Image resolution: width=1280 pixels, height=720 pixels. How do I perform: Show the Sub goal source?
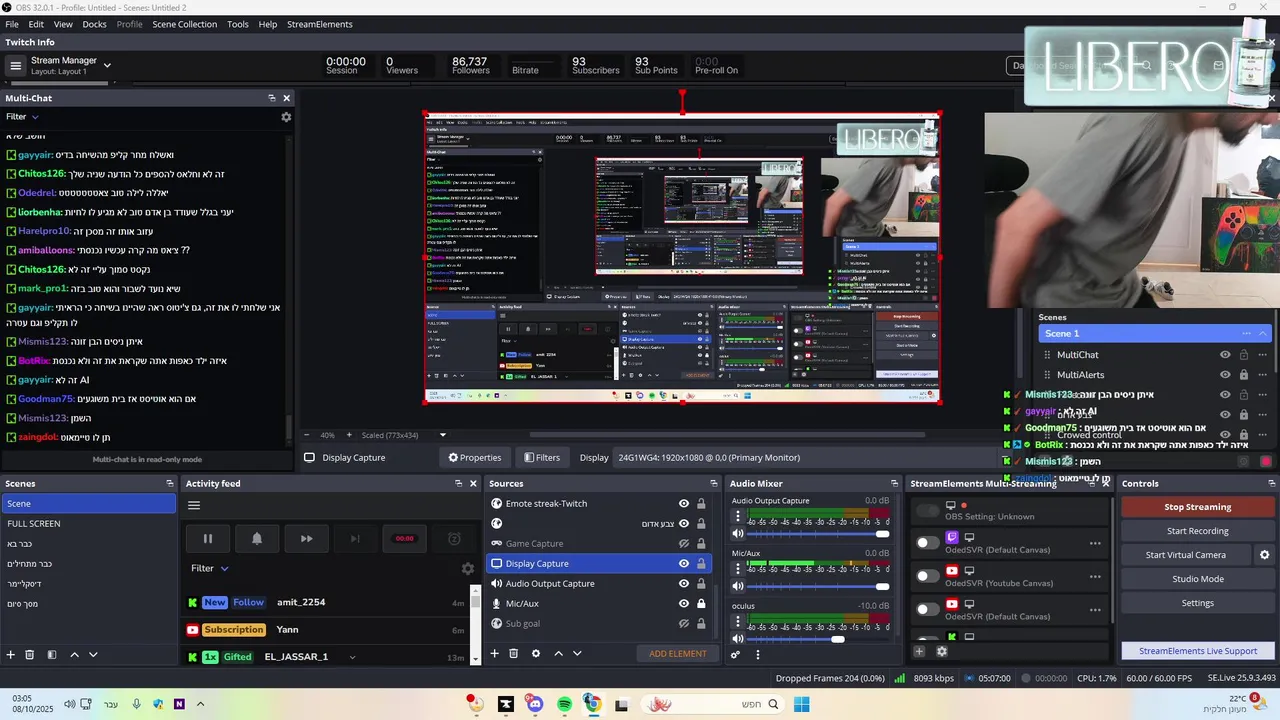click(x=684, y=623)
